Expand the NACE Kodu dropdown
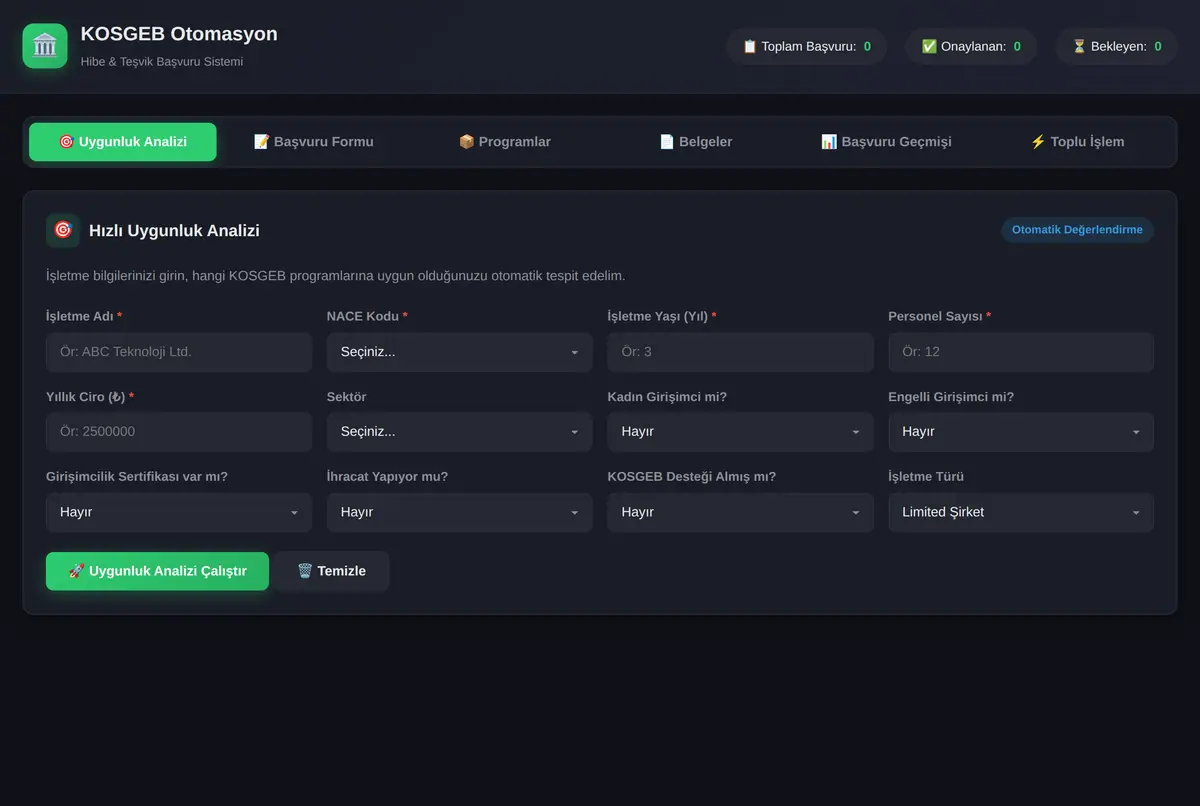The width and height of the screenshot is (1200, 806). click(460, 352)
